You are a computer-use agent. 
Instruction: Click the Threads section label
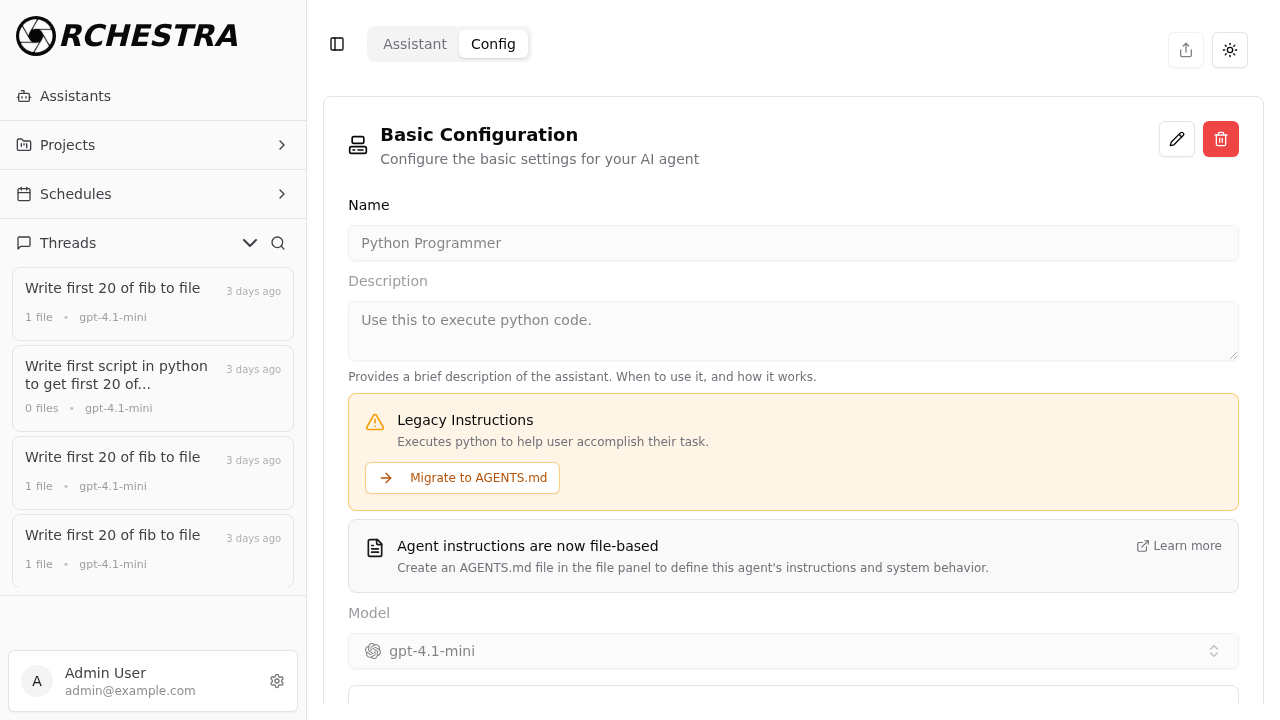pos(68,243)
